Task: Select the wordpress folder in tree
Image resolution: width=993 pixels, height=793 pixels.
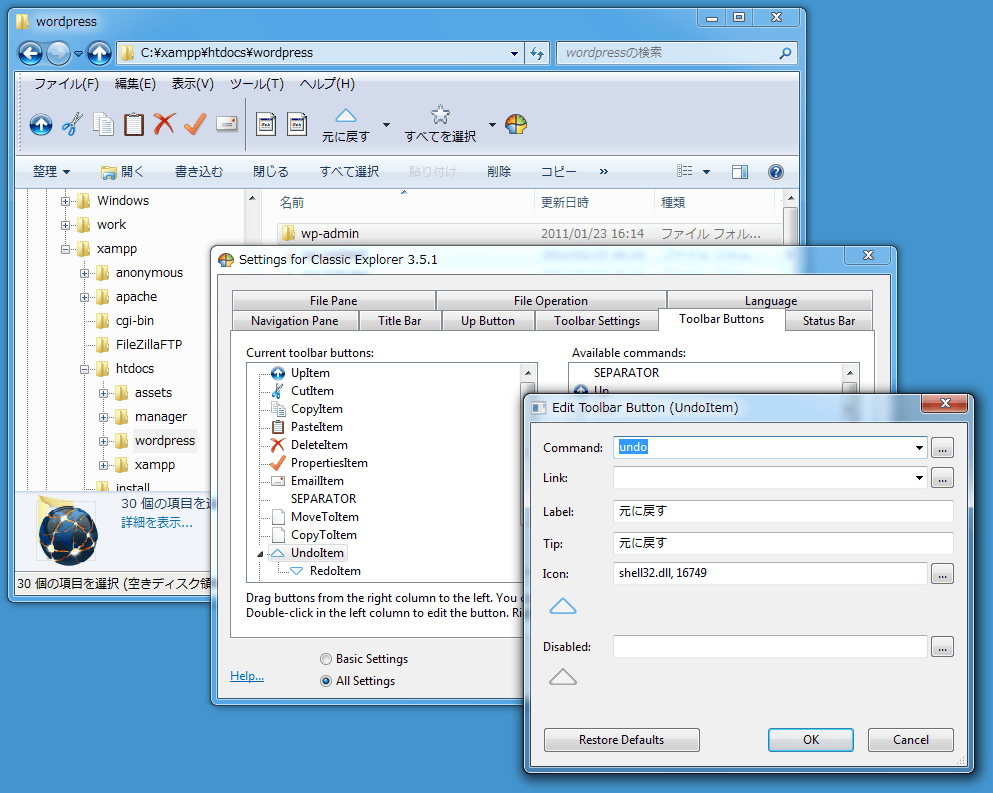Action: [x=165, y=441]
